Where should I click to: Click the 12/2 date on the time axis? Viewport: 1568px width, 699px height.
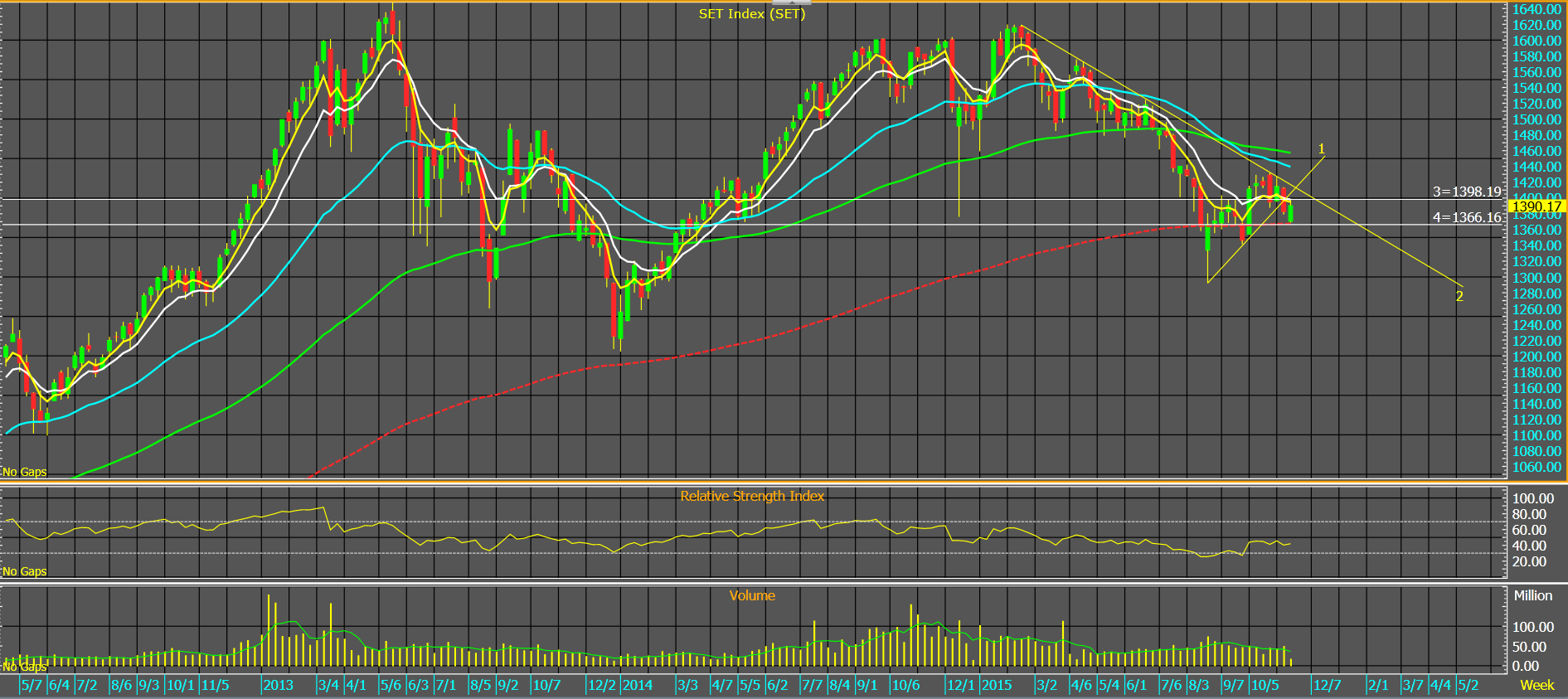pyautogui.click(x=602, y=685)
